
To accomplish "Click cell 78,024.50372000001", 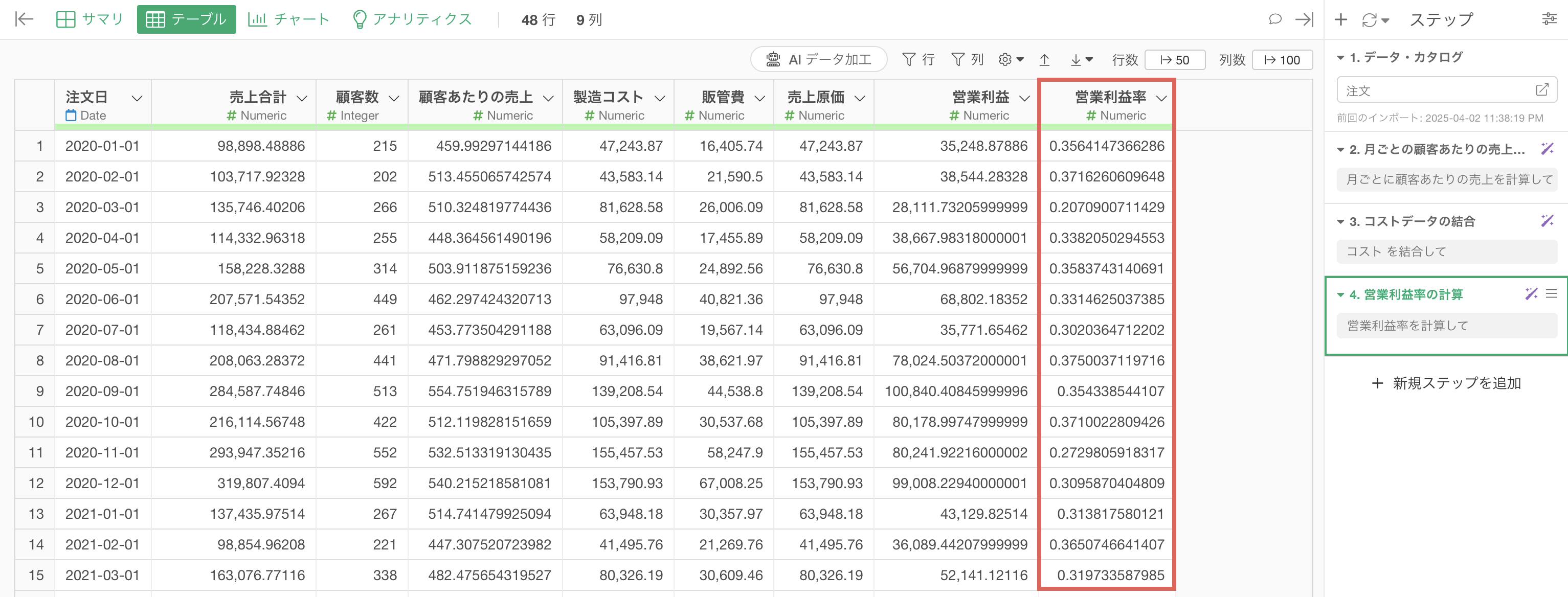I will [956, 360].
